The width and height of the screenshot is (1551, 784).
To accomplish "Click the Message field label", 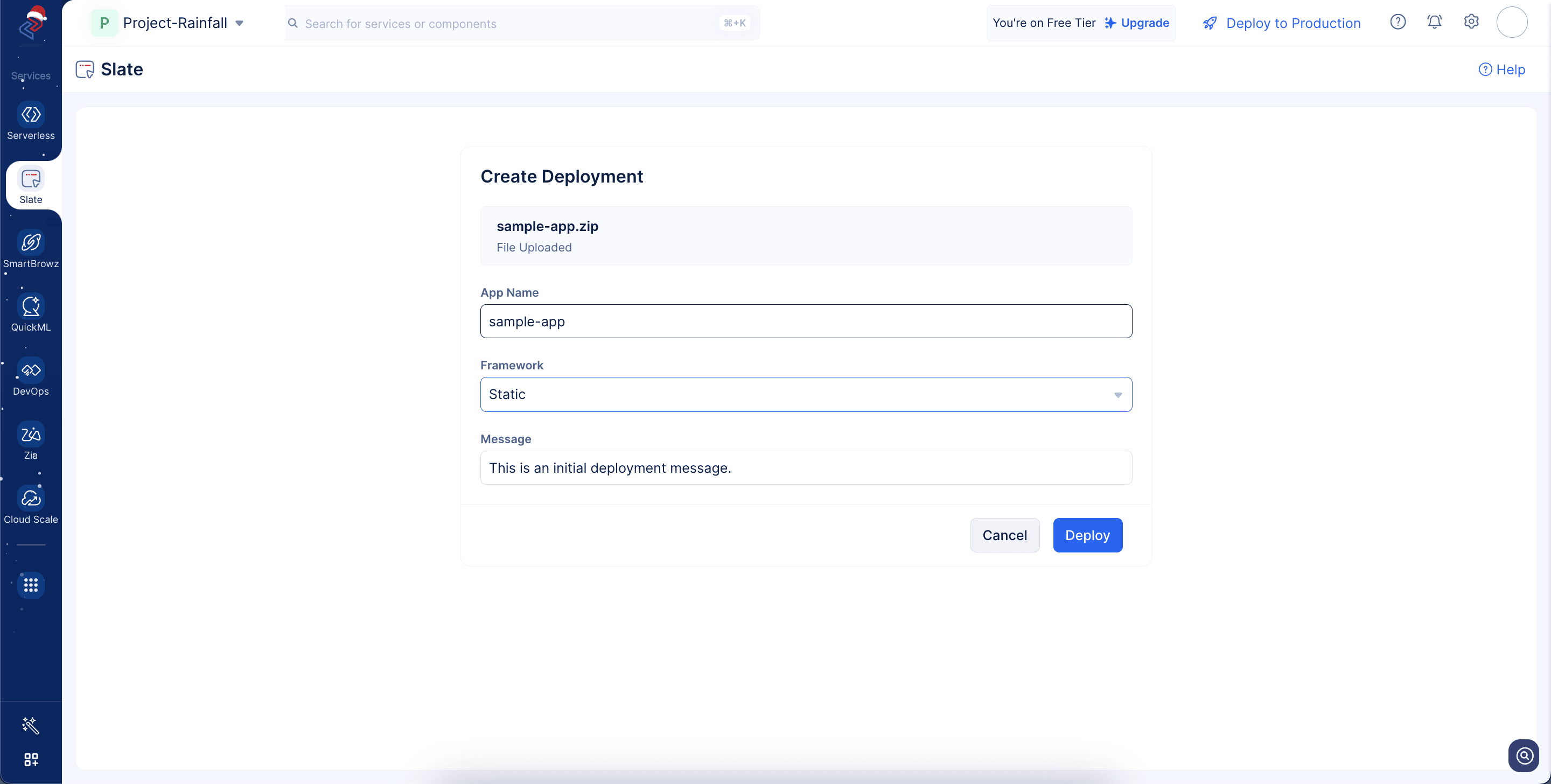I will click(506, 439).
